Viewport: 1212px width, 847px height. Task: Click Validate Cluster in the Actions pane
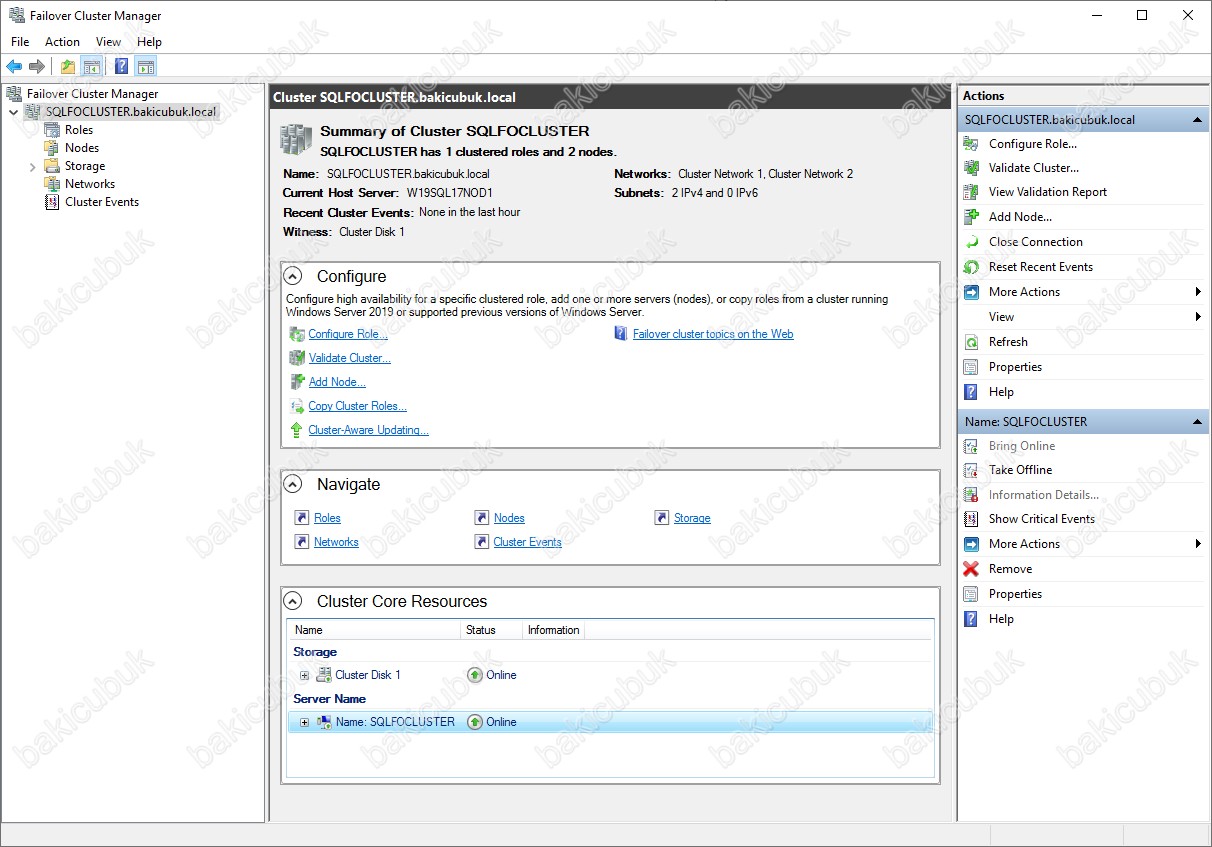[x=1034, y=168]
